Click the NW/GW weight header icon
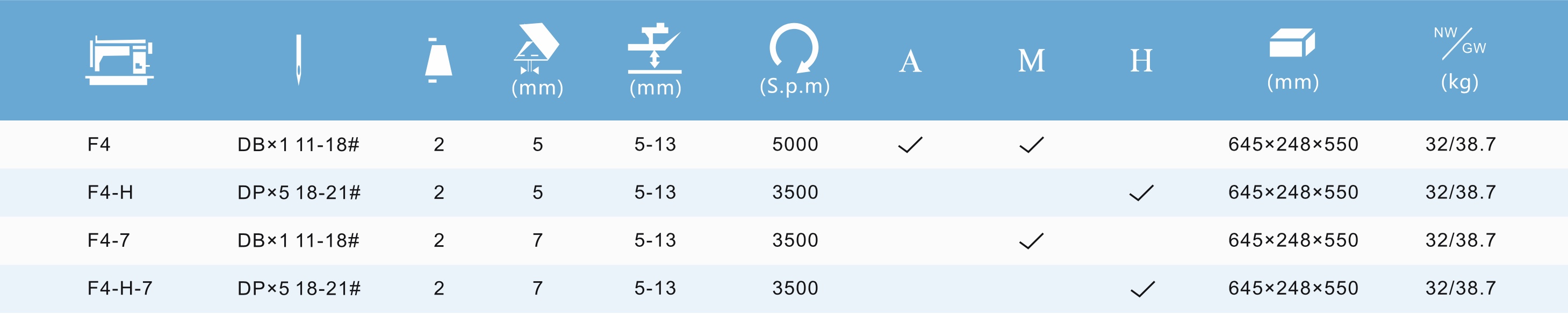Image resolution: width=1568 pixels, height=314 pixels. click(x=1459, y=43)
